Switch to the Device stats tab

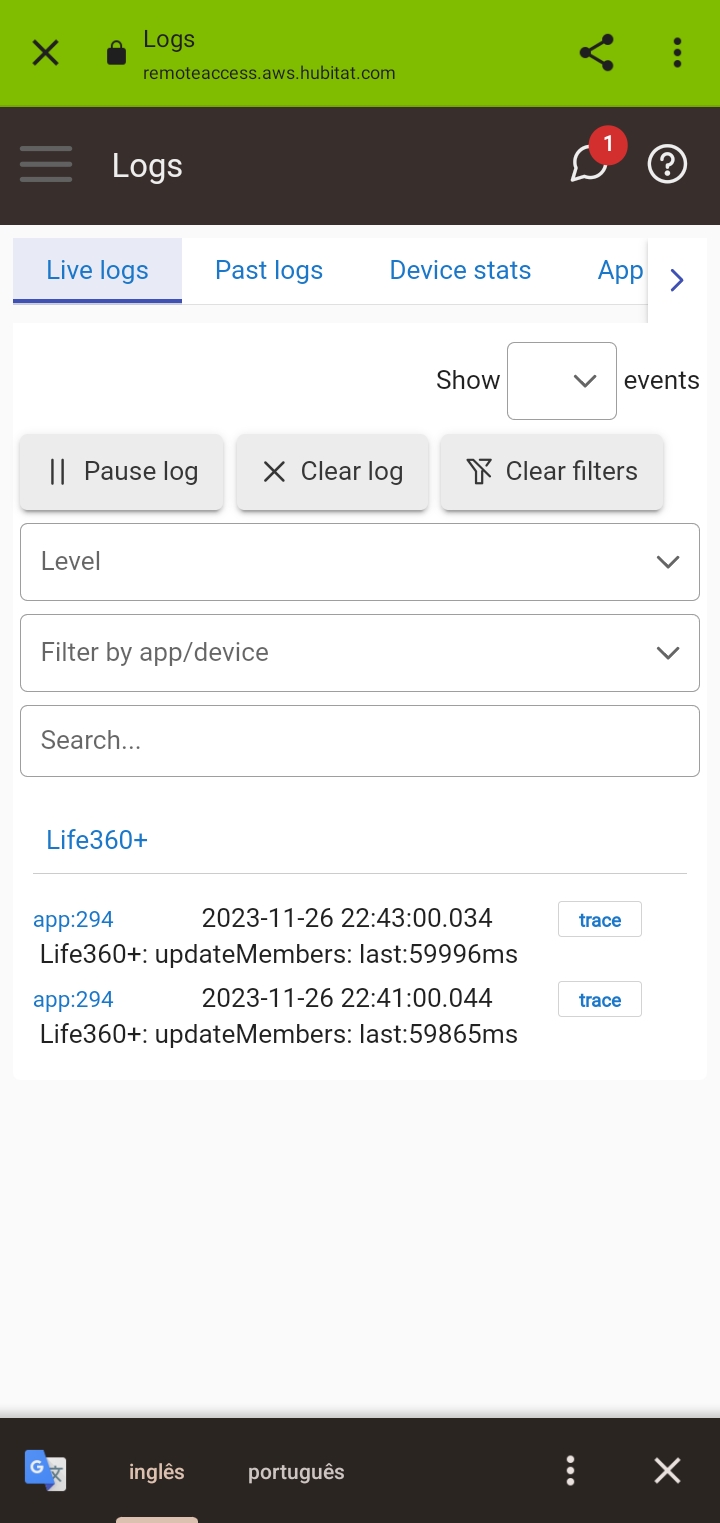coord(460,270)
